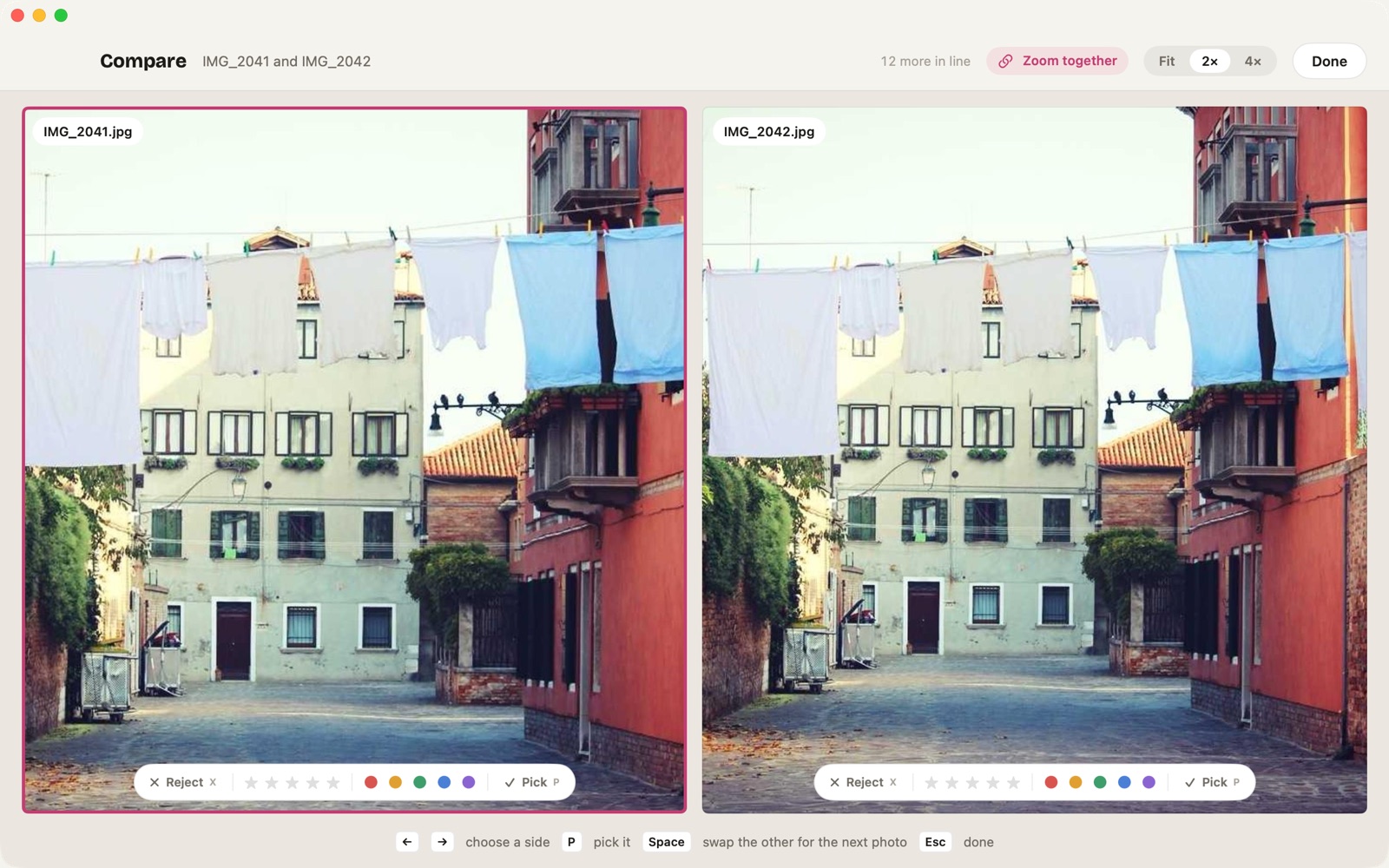This screenshot has width=1389, height=868.
Task: Pick IMG_2041 with the Pick button
Action: click(531, 782)
